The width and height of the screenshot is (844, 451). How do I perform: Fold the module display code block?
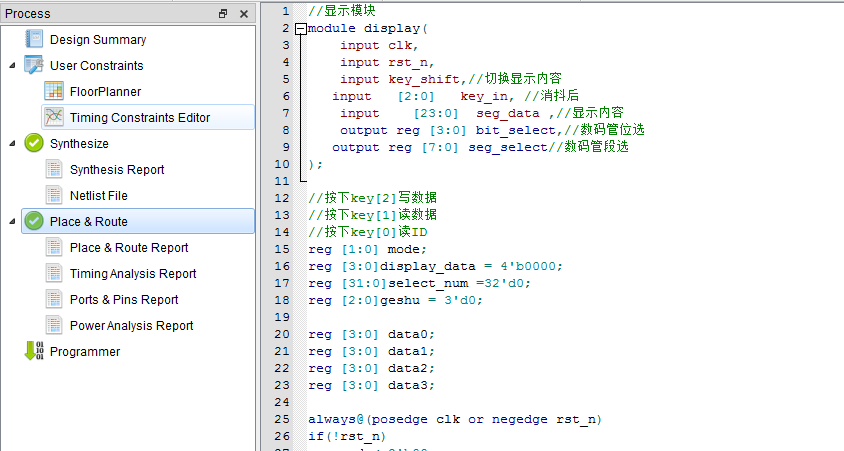301,29
